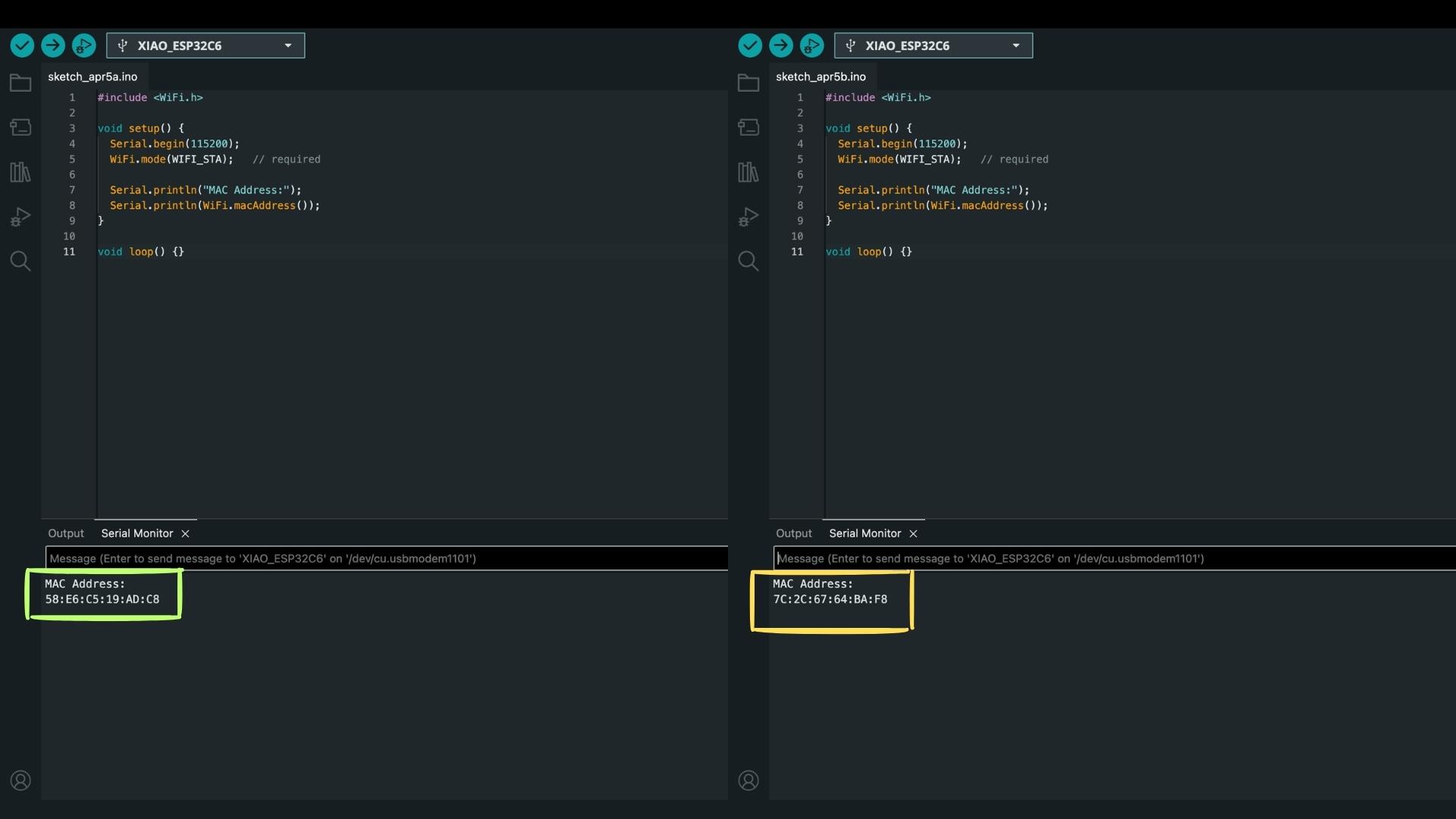Switch to Output tab in right IDE

click(794, 533)
